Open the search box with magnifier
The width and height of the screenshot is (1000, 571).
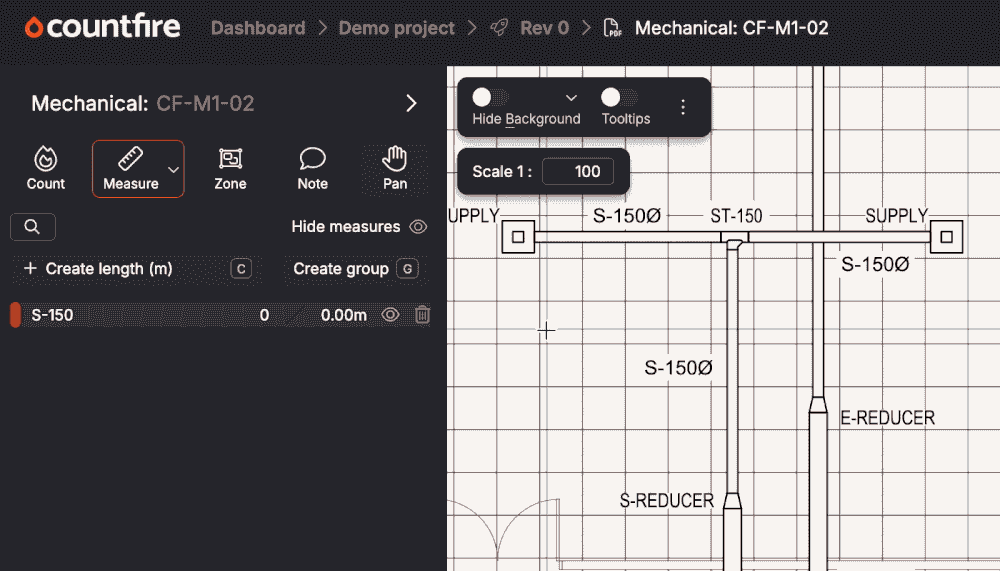(33, 226)
